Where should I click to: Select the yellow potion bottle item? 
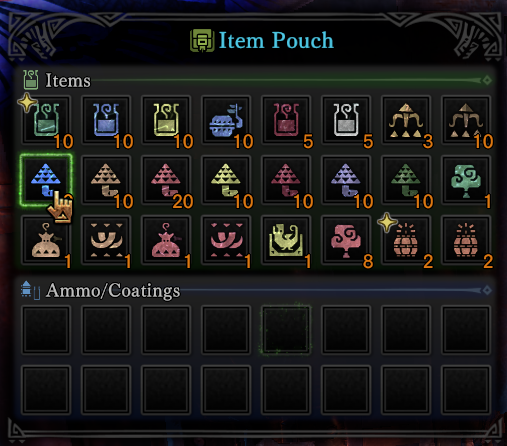click(166, 120)
